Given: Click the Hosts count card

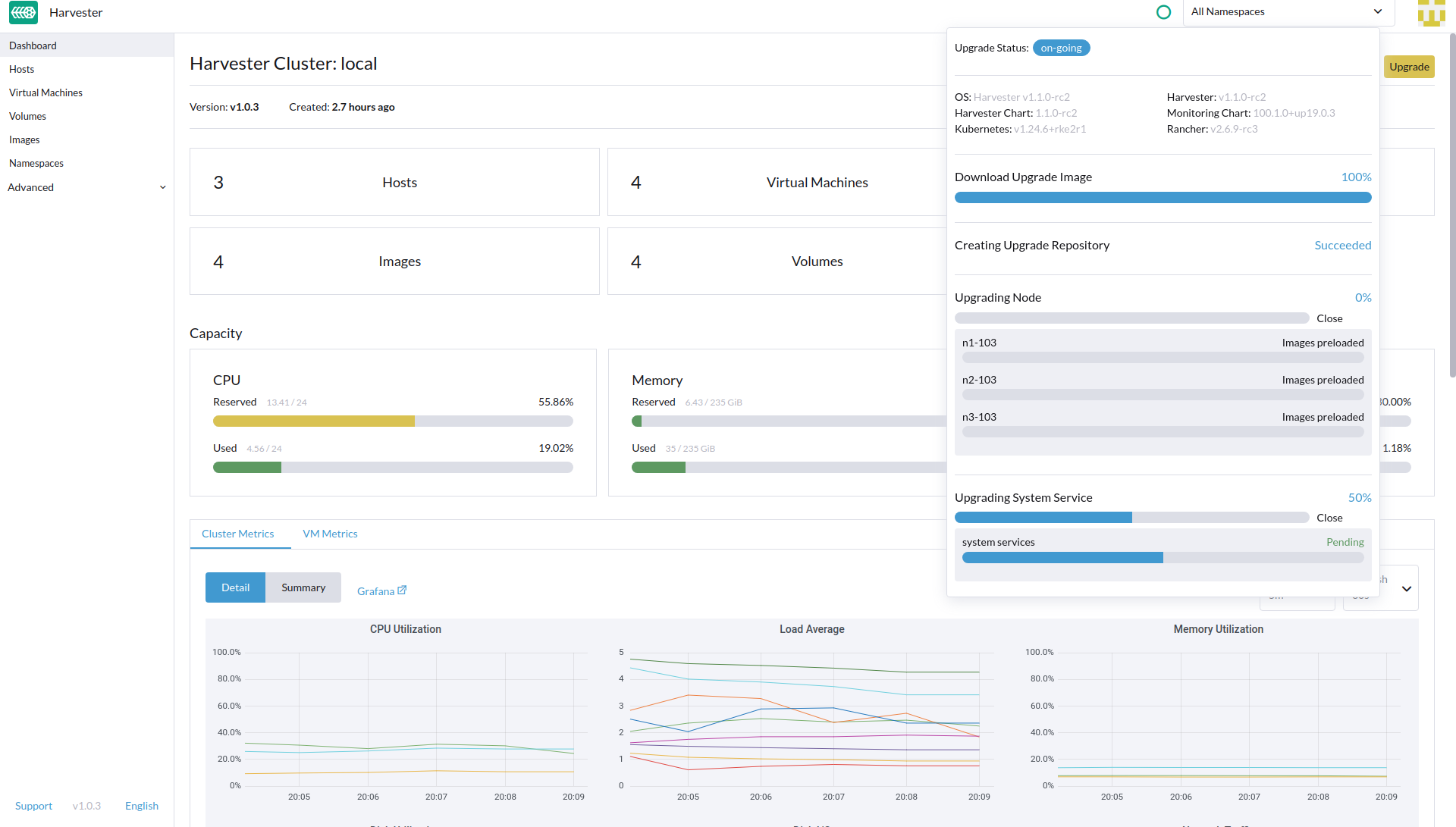Looking at the screenshot, I should click(x=394, y=182).
